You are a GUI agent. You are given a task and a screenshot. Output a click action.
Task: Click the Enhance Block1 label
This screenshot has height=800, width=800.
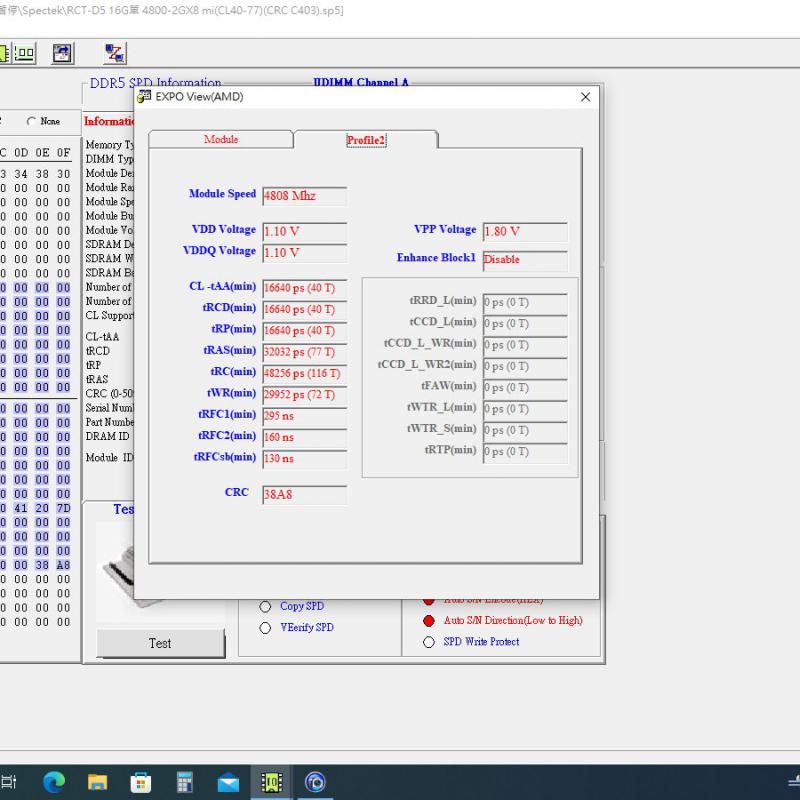[436, 258]
